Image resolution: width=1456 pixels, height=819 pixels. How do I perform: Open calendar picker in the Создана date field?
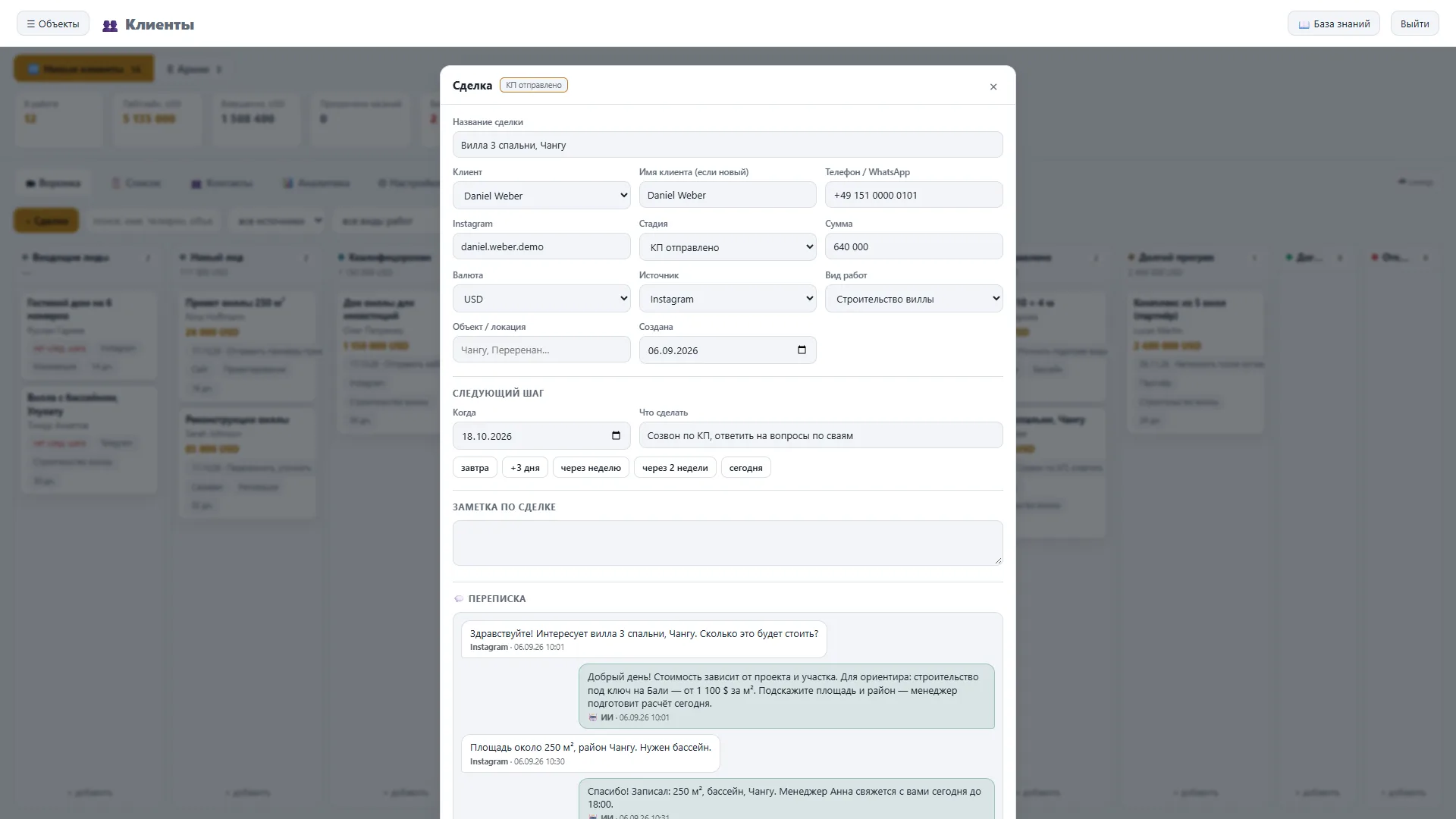click(x=802, y=350)
